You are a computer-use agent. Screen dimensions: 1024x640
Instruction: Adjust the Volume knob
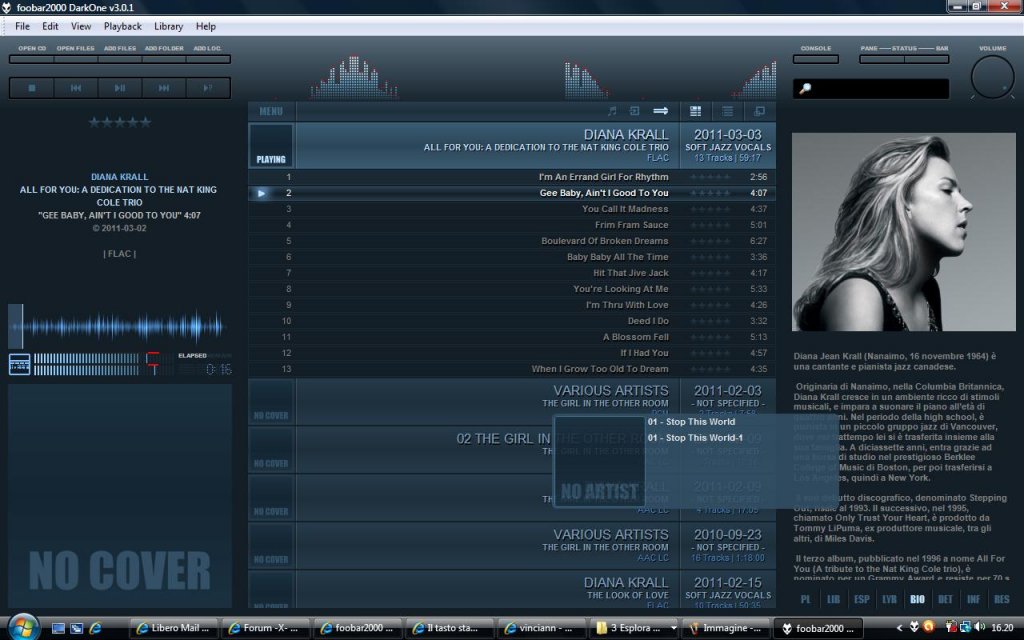[x=992, y=77]
